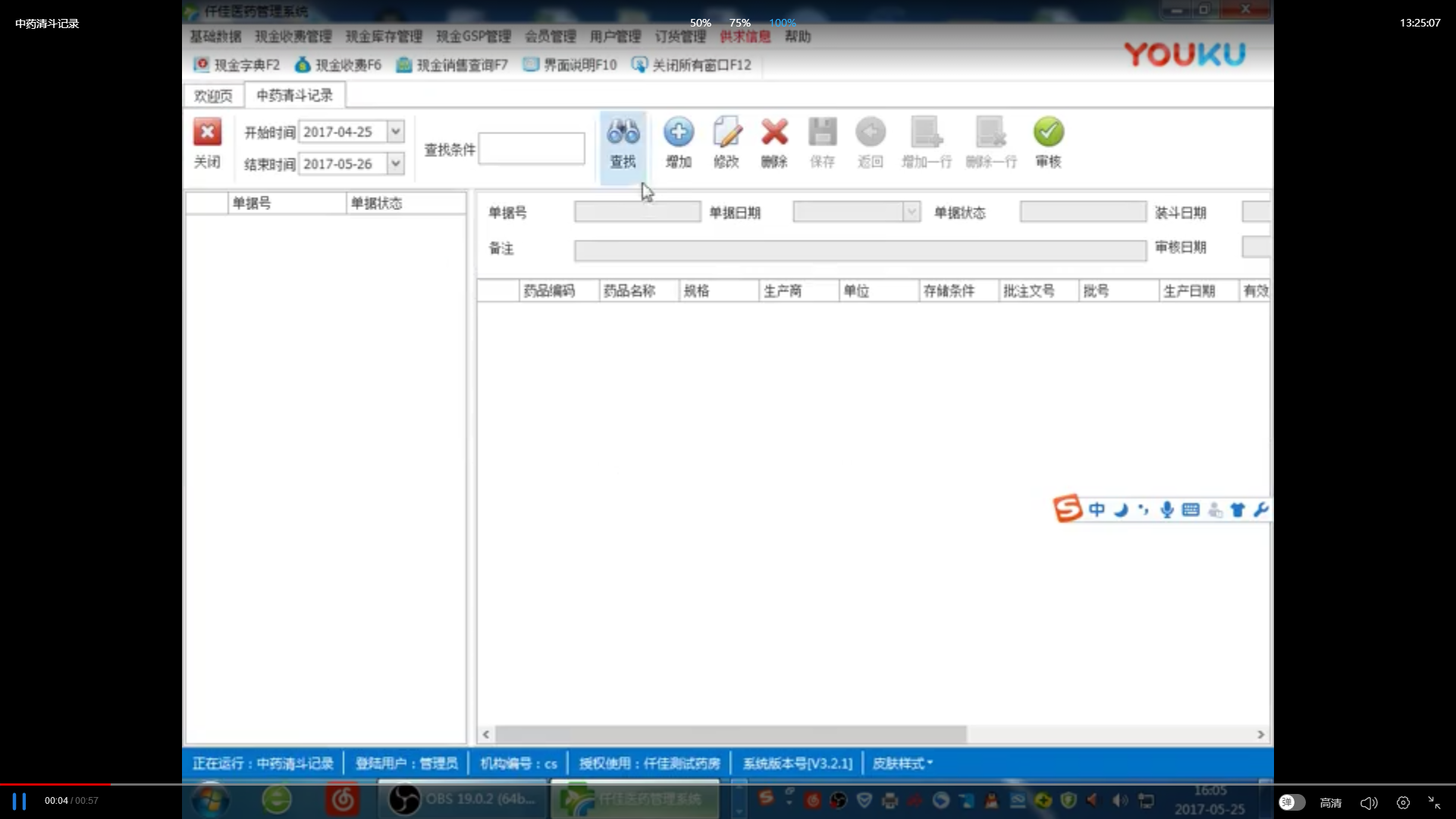This screenshot has height=819, width=1456.
Task: Open the 现金收费管理 menu
Action: tap(293, 36)
